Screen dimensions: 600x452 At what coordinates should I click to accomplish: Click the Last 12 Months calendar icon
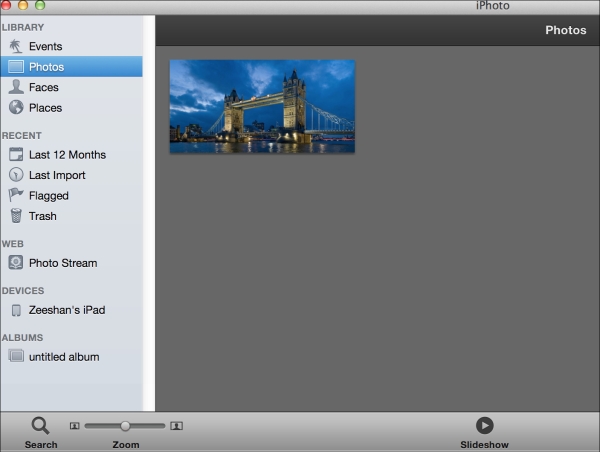[x=16, y=154]
